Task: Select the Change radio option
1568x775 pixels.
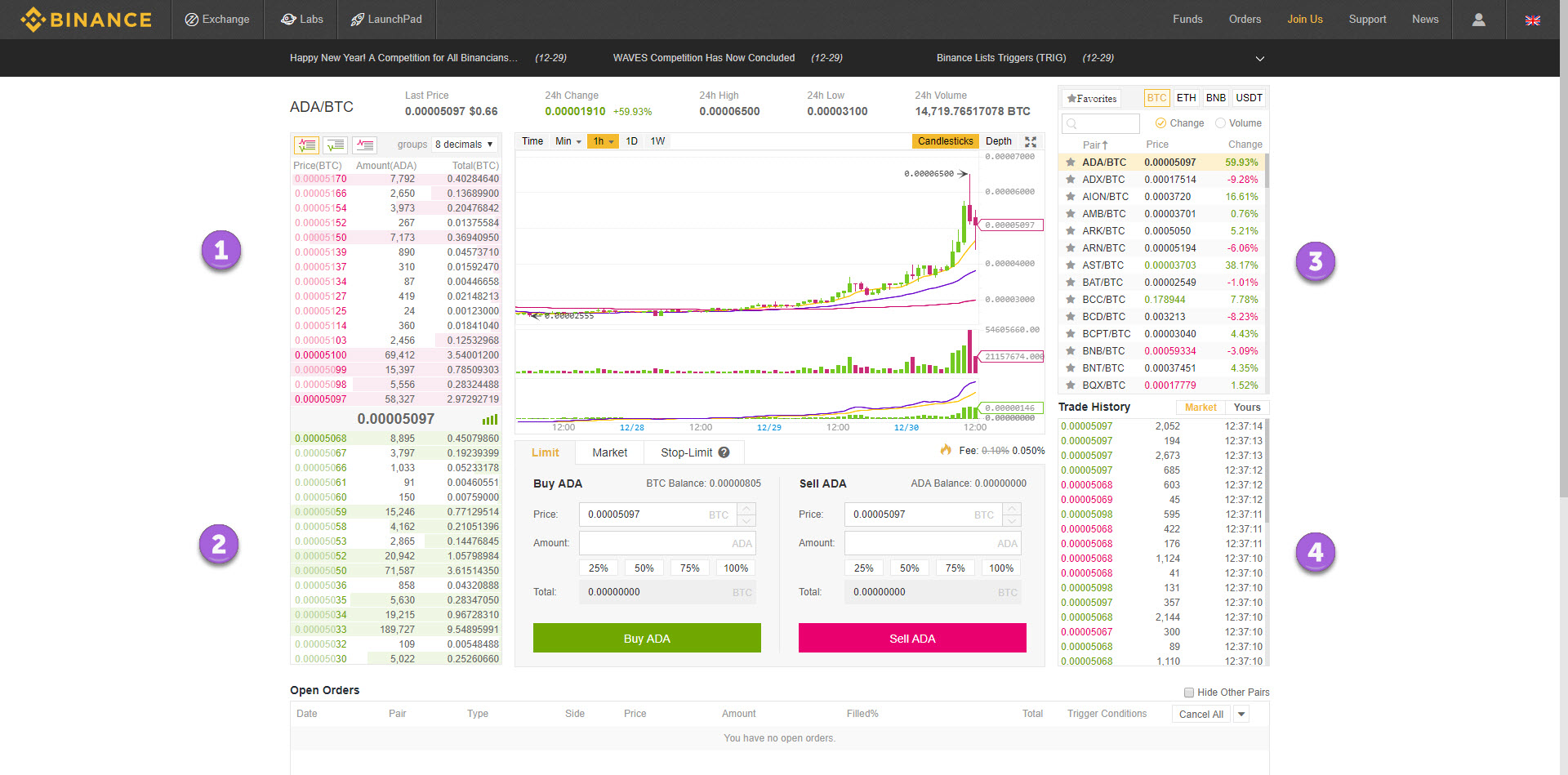Action: pyautogui.click(x=1160, y=123)
